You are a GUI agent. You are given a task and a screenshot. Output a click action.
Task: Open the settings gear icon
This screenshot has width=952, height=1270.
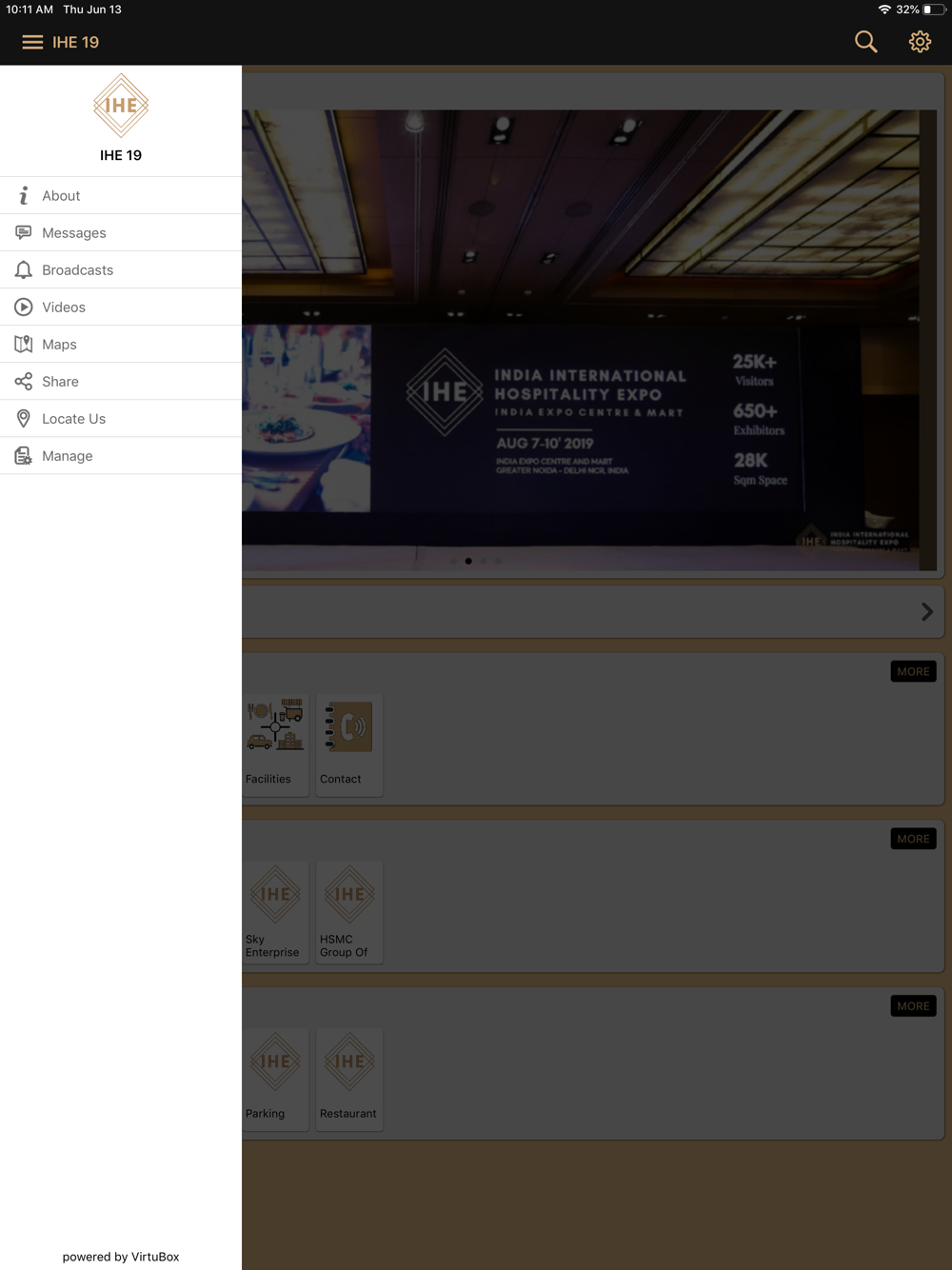(x=920, y=42)
